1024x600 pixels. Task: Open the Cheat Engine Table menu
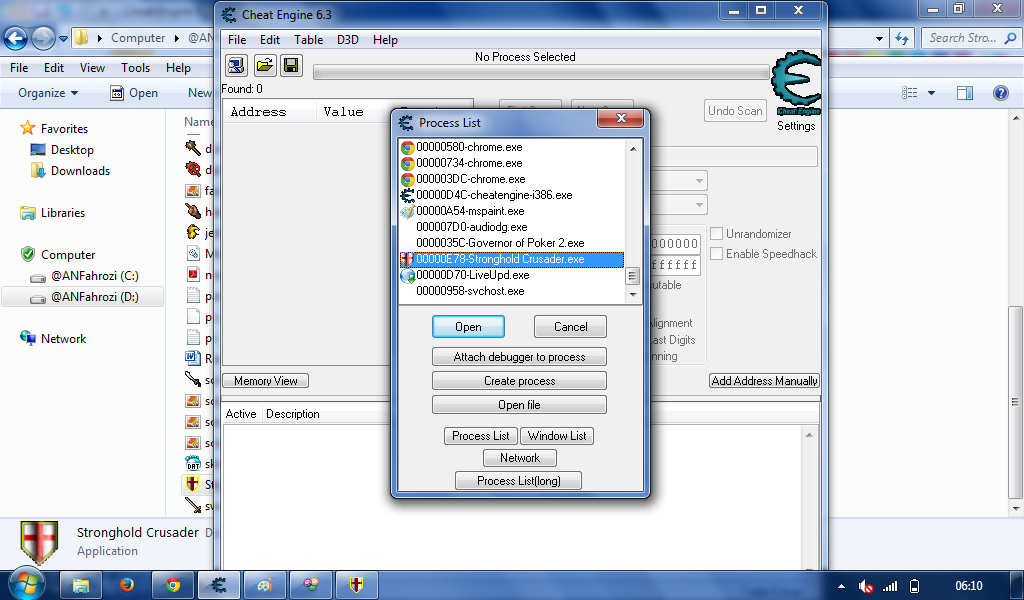[x=308, y=40]
